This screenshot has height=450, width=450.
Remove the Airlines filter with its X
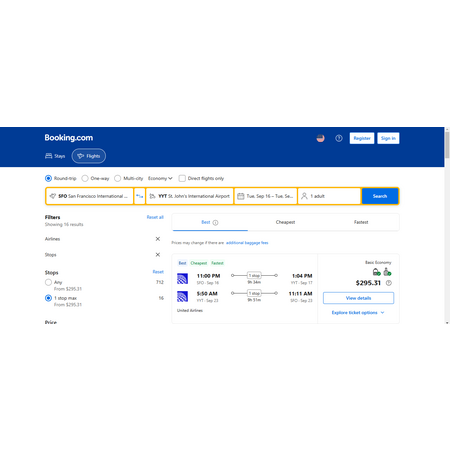158,239
